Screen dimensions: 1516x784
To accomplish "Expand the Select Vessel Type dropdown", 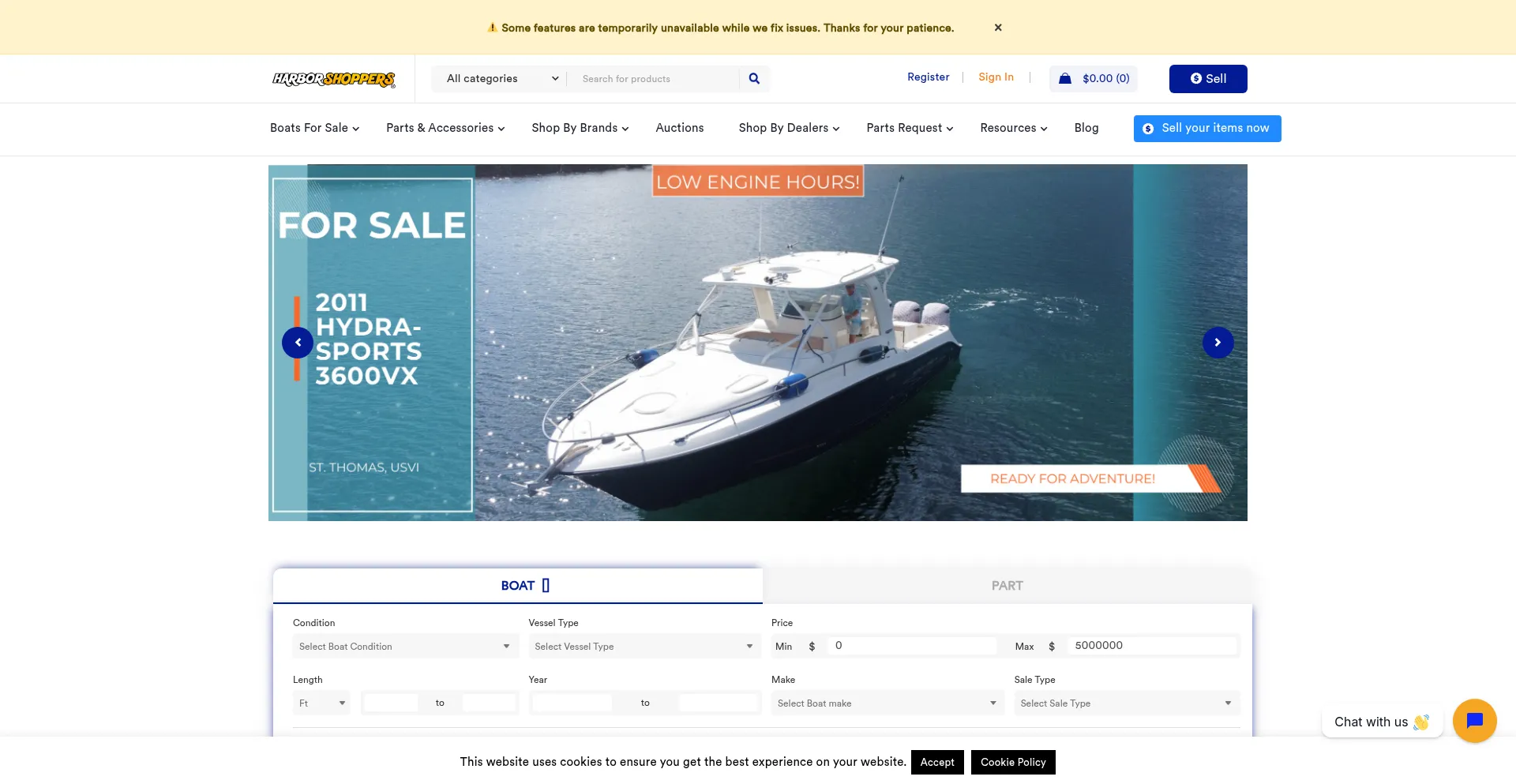I will (x=644, y=647).
